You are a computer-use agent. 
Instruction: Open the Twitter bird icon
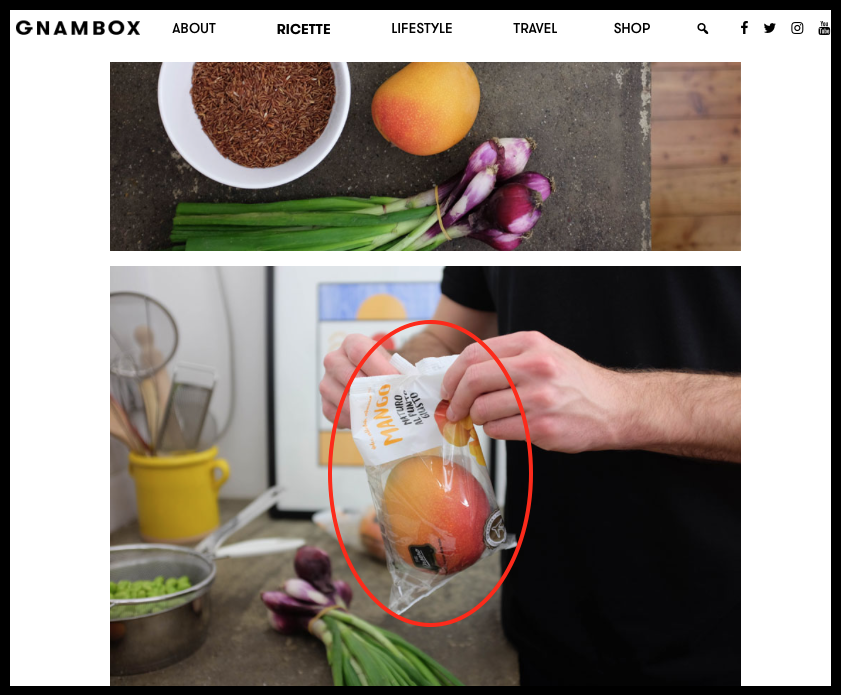click(x=770, y=28)
